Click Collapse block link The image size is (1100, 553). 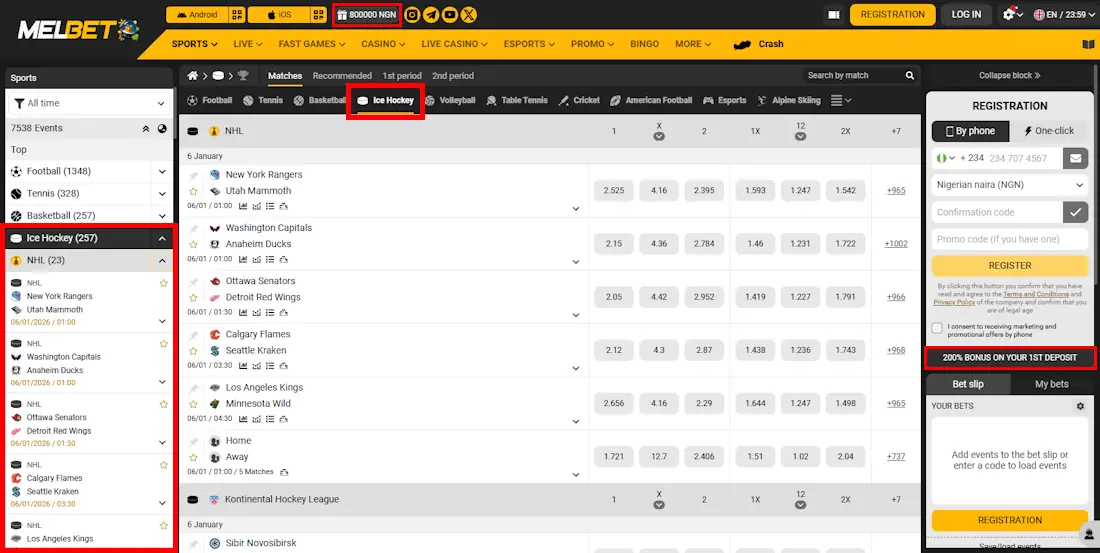tap(1010, 76)
